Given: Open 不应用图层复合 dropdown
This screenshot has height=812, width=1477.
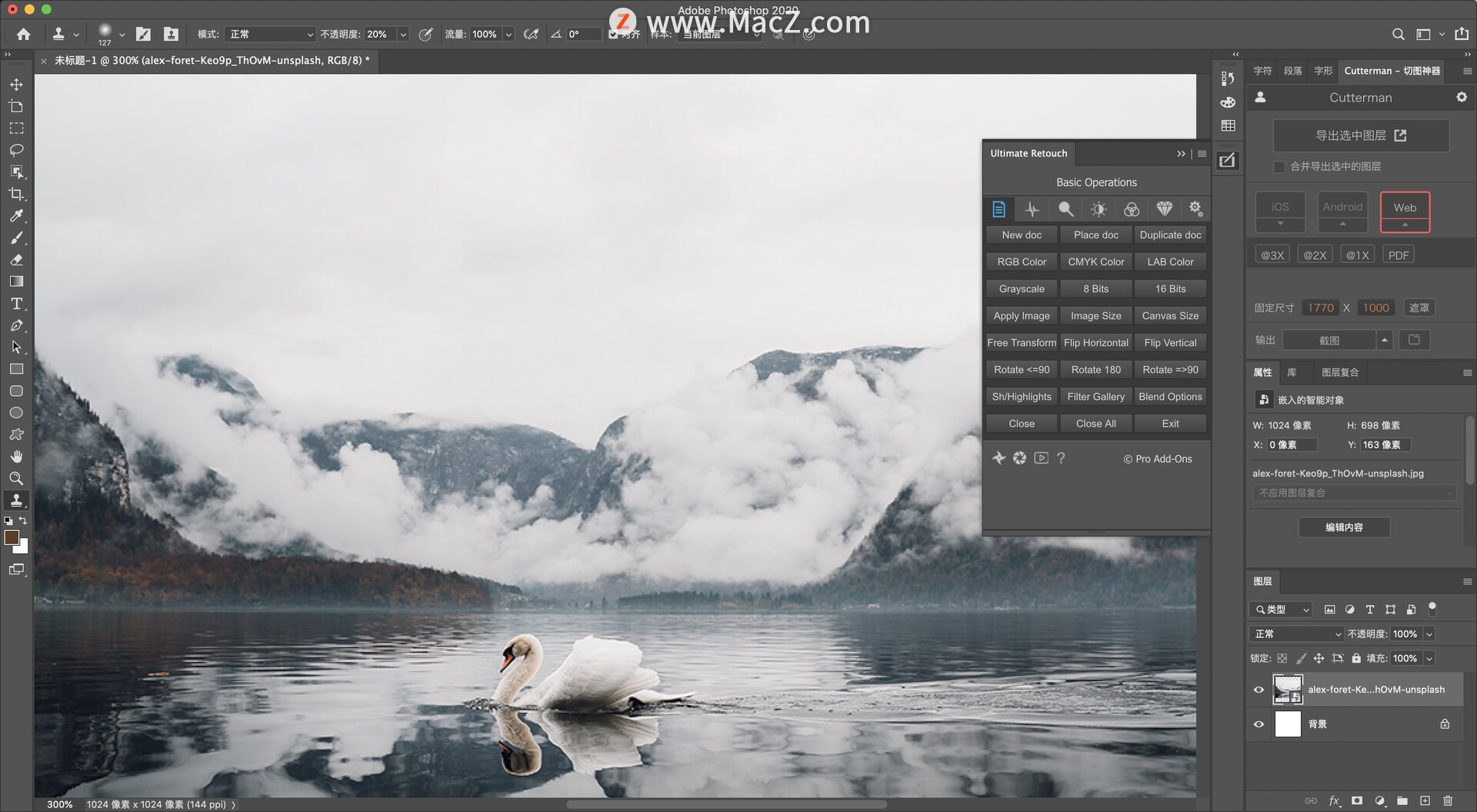Looking at the screenshot, I should click(x=1354, y=493).
